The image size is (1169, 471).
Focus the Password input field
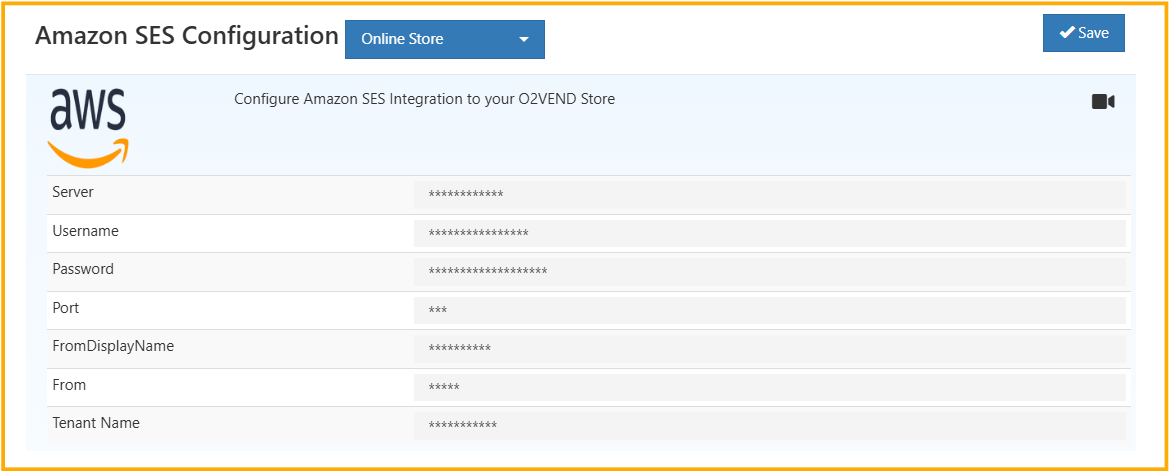[x=769, y=272]
